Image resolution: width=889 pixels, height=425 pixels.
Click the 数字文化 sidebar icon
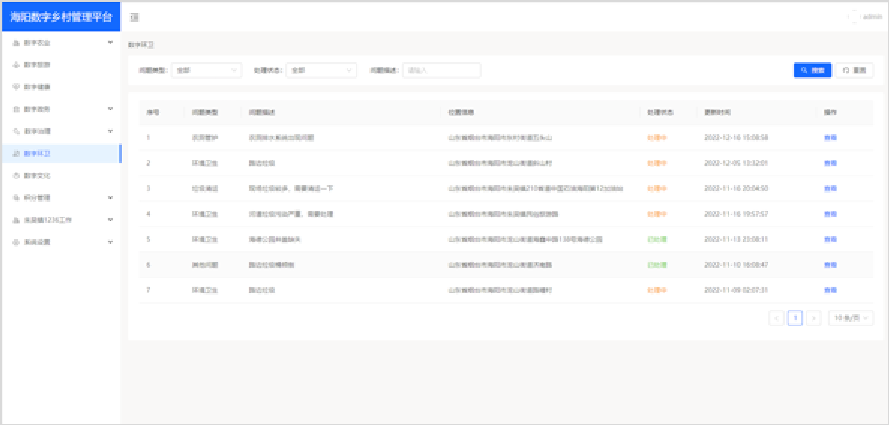(15, 175)
